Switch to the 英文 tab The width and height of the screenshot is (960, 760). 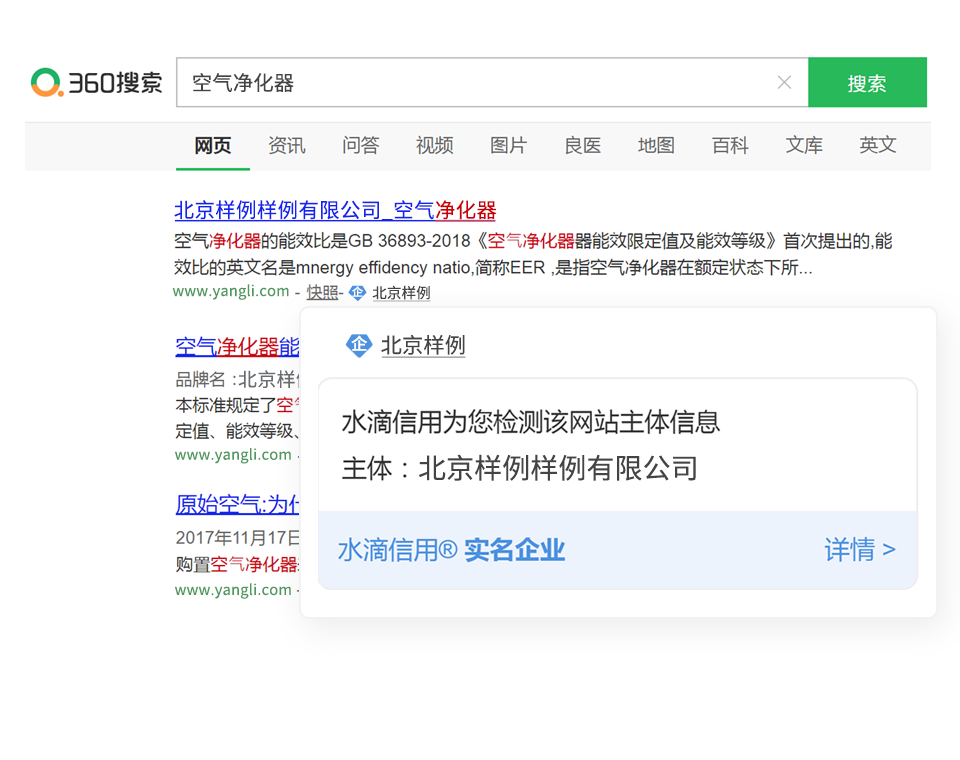pos(878,146)
